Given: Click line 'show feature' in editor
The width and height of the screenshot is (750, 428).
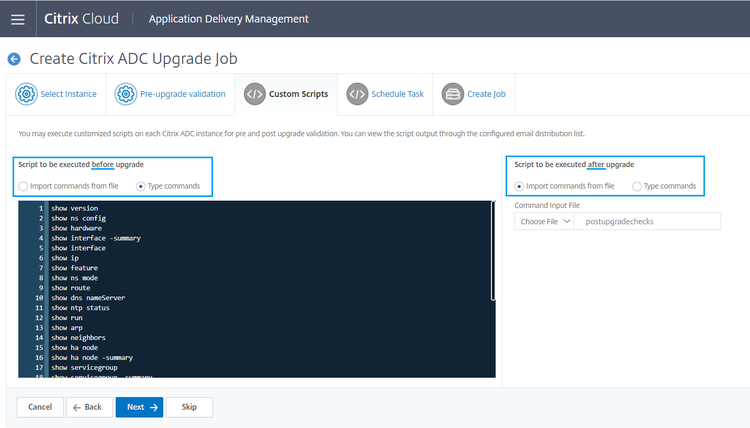Looking at the screenshot, I should 75,268.
